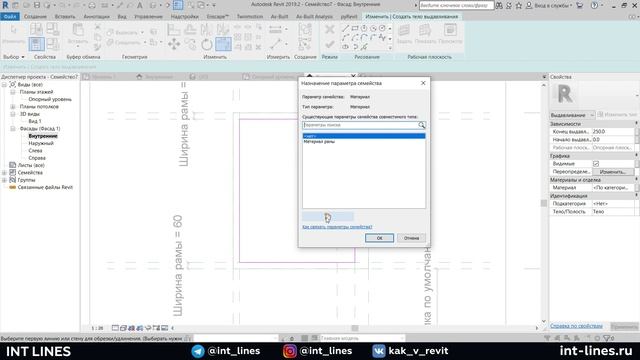Click the Telegram @int_lines icon
Viewport: 640px width, 360px height.
click(x=198, y=351)
